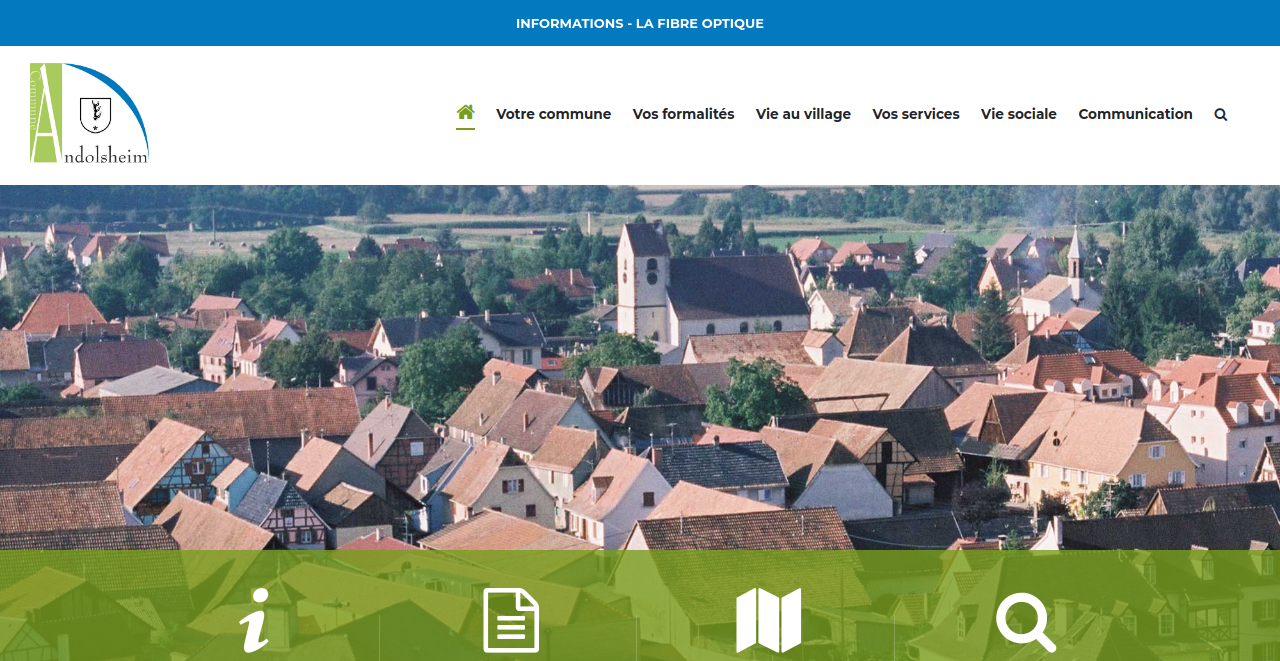Open the search magnifier in the navigation bar
Viewport: 1280px width, 661px height.
coord(1220,114)
